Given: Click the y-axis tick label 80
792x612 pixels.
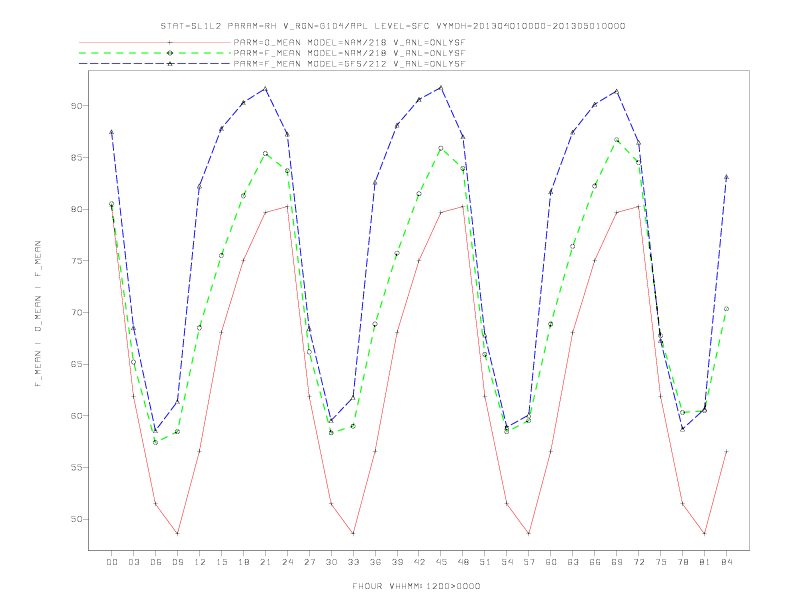Looking at the screenshot, I should 76,209.
